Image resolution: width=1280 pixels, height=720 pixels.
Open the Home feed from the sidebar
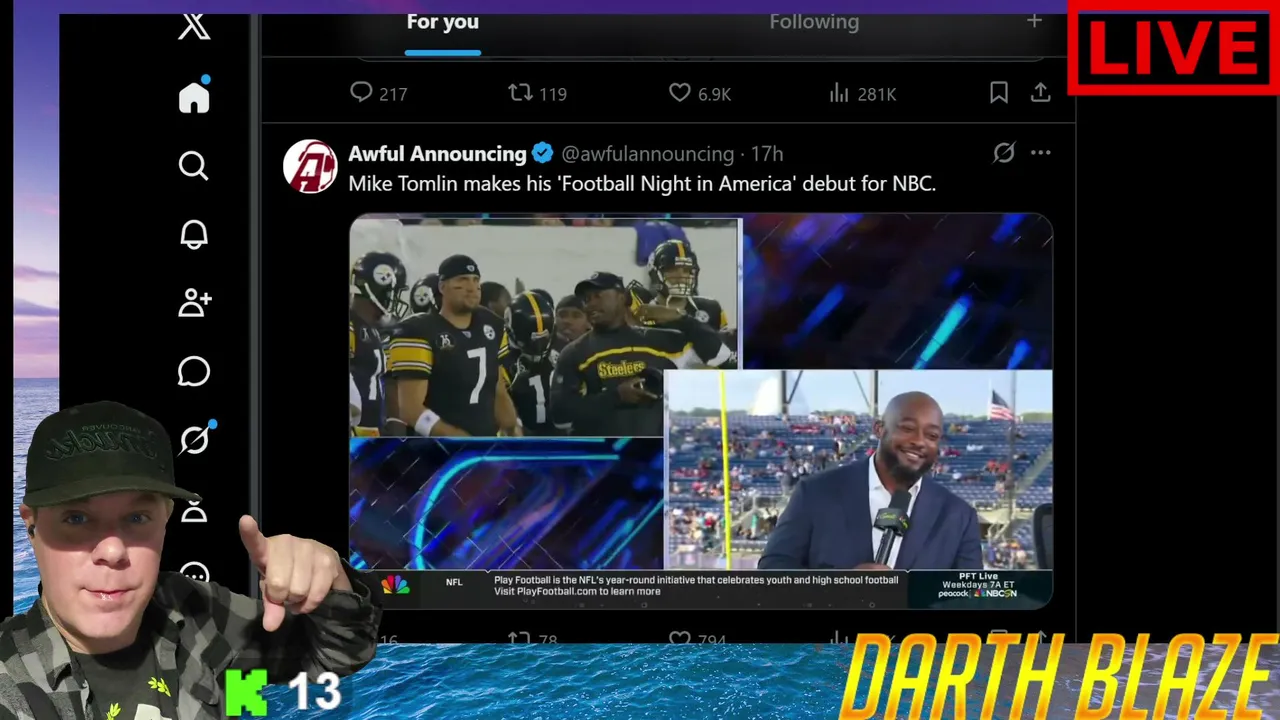pos(194,96)
